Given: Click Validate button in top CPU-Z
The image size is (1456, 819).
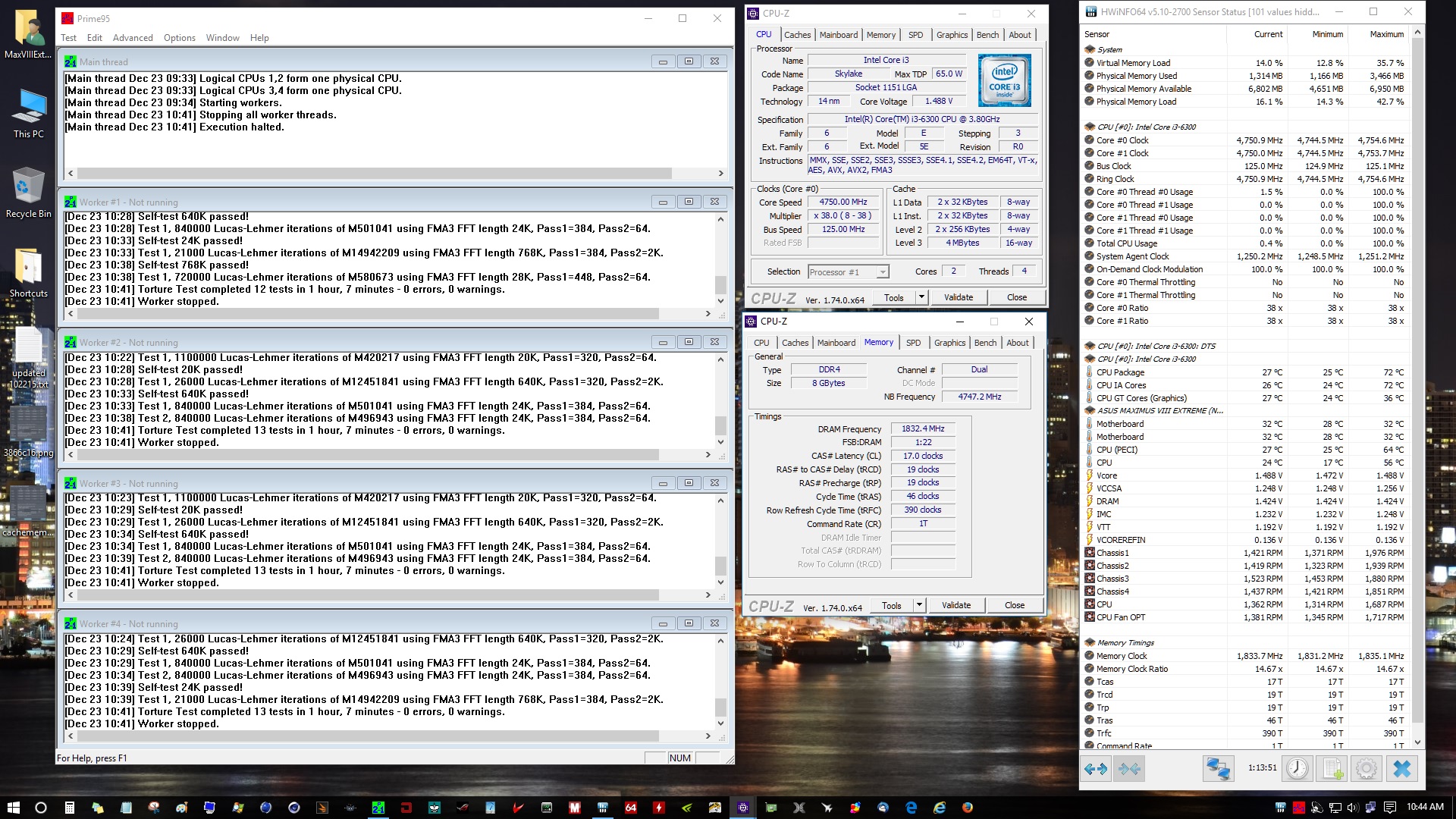Looking at the screenshot, I should click(958, 297).
